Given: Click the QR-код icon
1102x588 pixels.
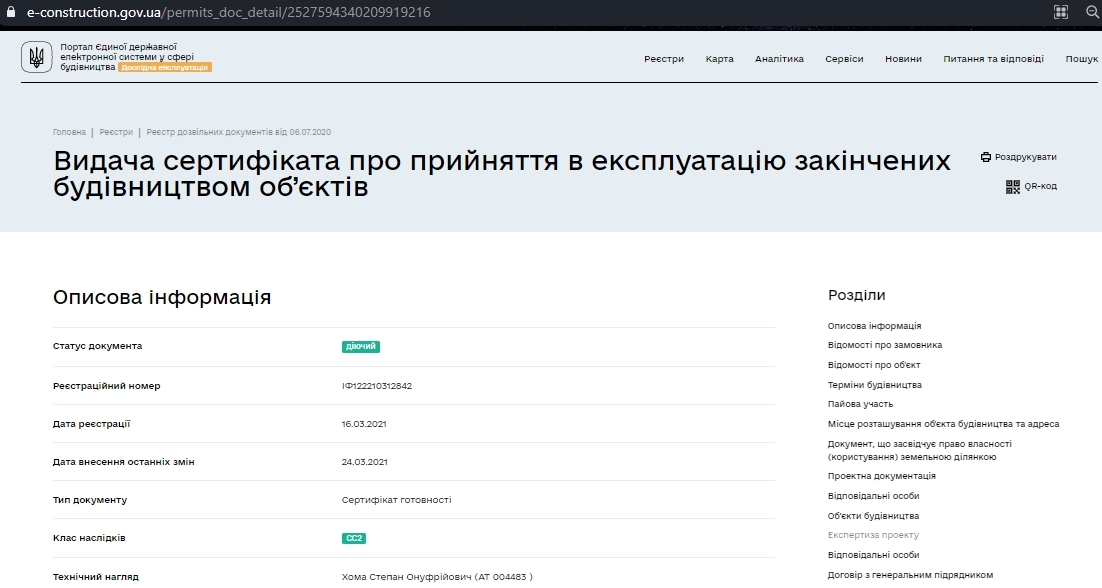Looking at the screenshot, I should click(1013, 186).
